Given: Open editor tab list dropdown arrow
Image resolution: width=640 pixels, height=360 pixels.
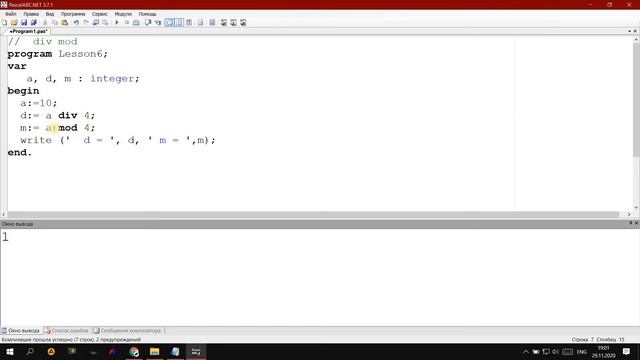Looking at the screenshot, I should point(629,31).
